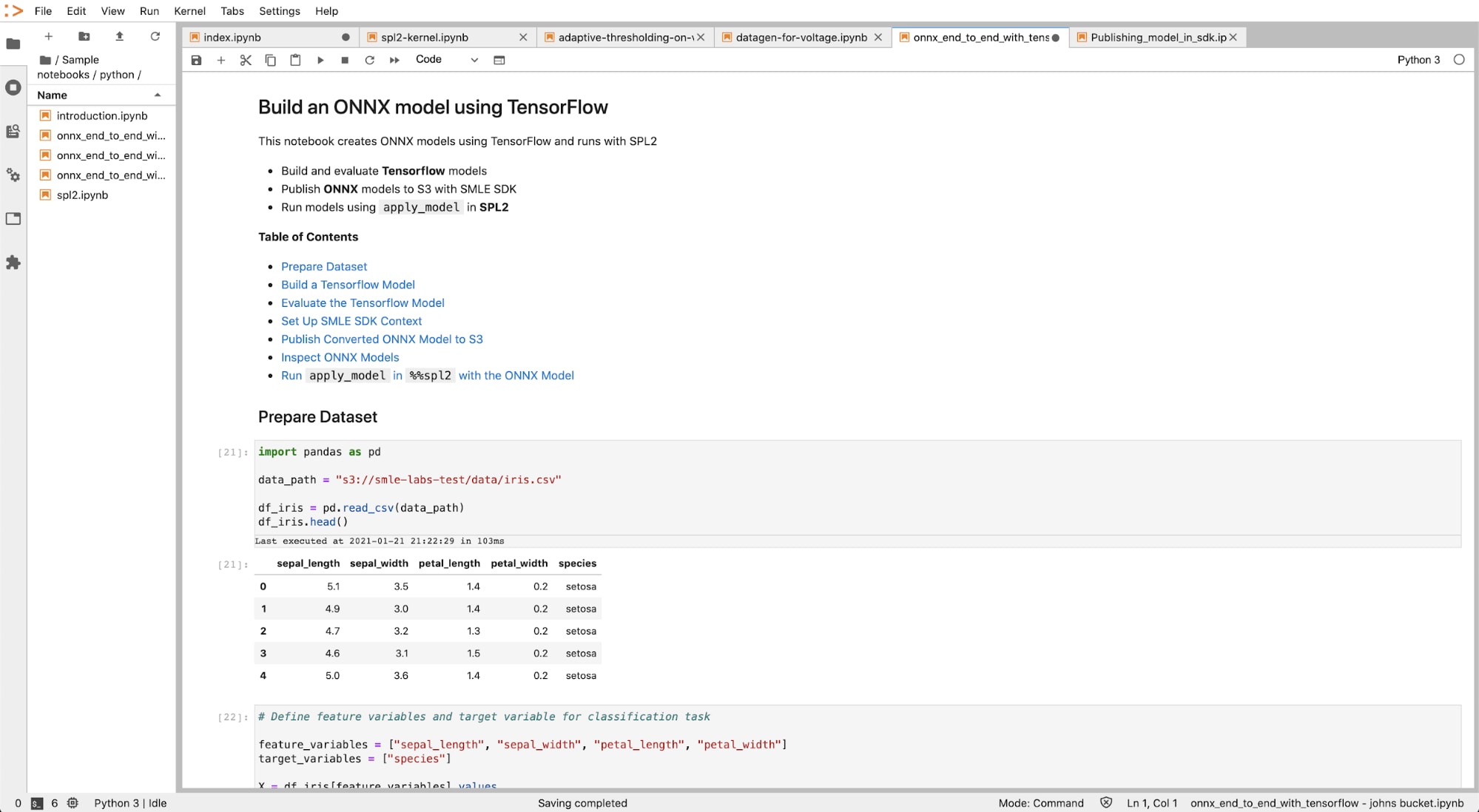
Task: Click the terminal icon in the status bar
Action: click(x=37, y=804)
